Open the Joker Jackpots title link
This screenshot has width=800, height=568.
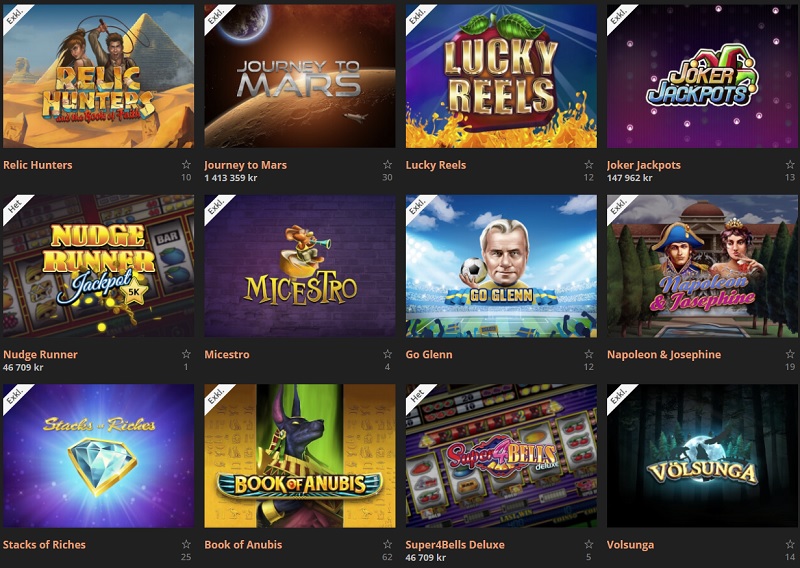point(643,165)
